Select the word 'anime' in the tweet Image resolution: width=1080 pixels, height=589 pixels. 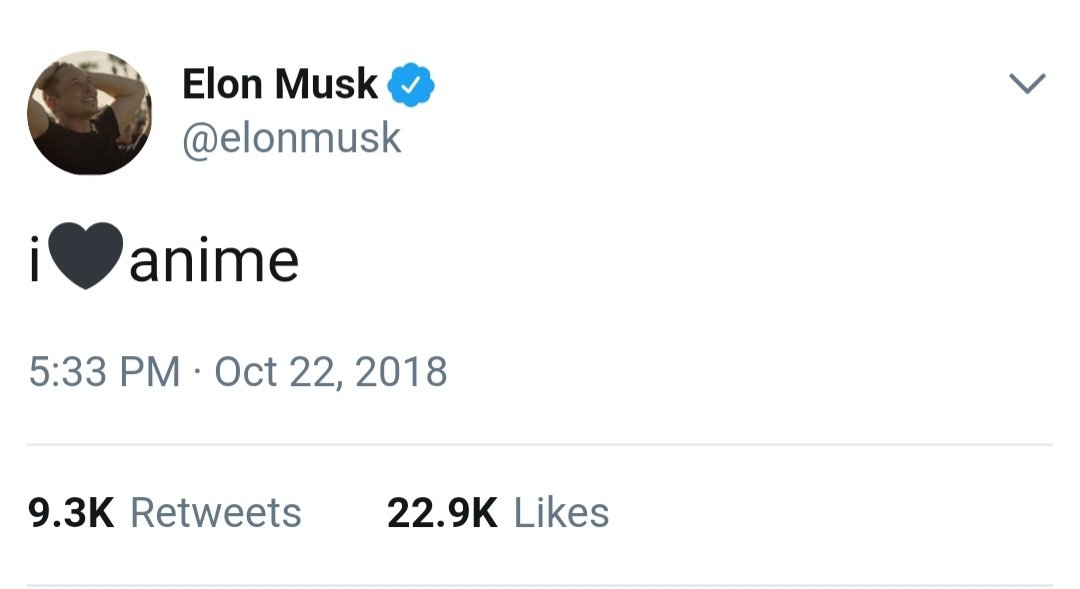(x=214, y=261)
